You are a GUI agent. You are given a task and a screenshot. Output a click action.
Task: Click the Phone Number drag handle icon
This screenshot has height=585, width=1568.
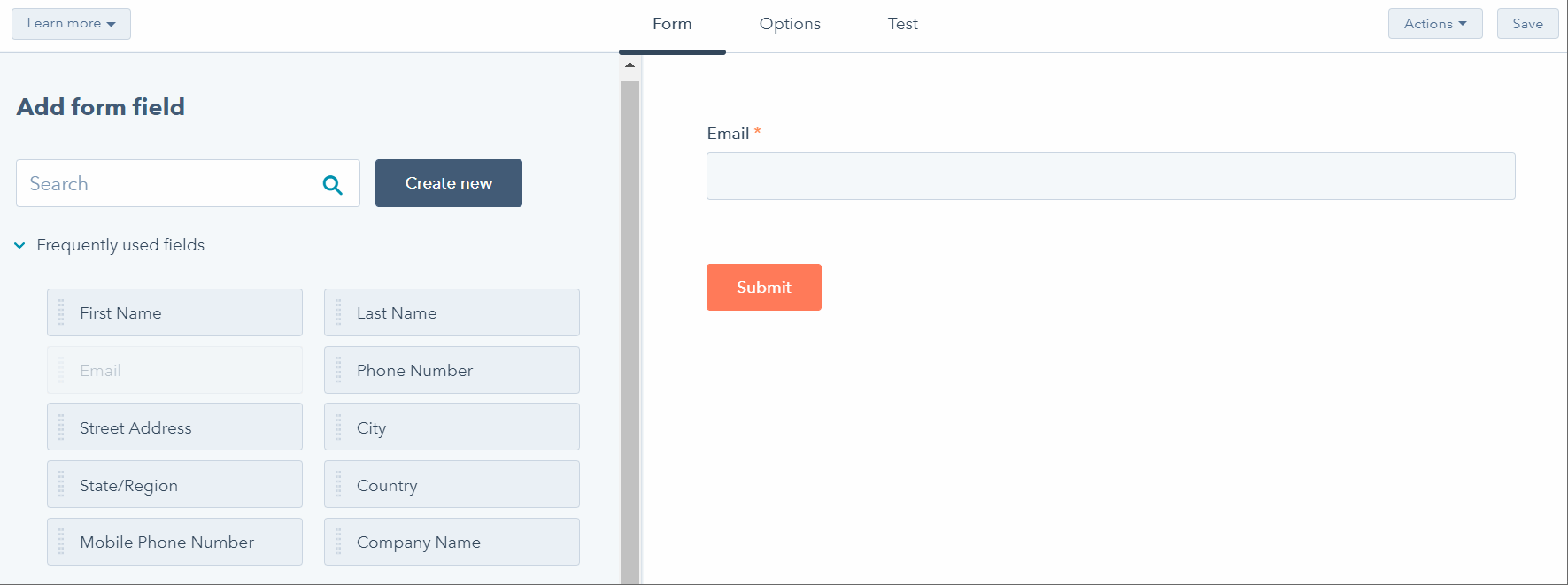(338, 370)
